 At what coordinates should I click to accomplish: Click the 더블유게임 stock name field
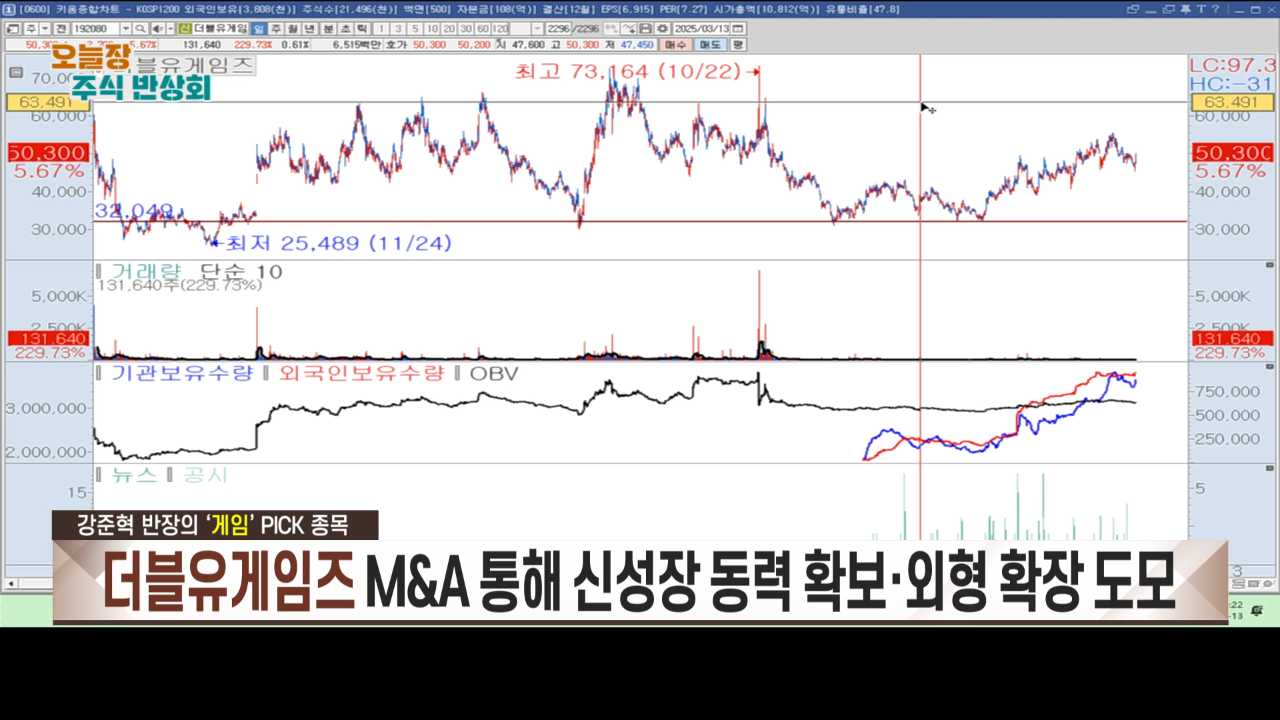(220, 29)
